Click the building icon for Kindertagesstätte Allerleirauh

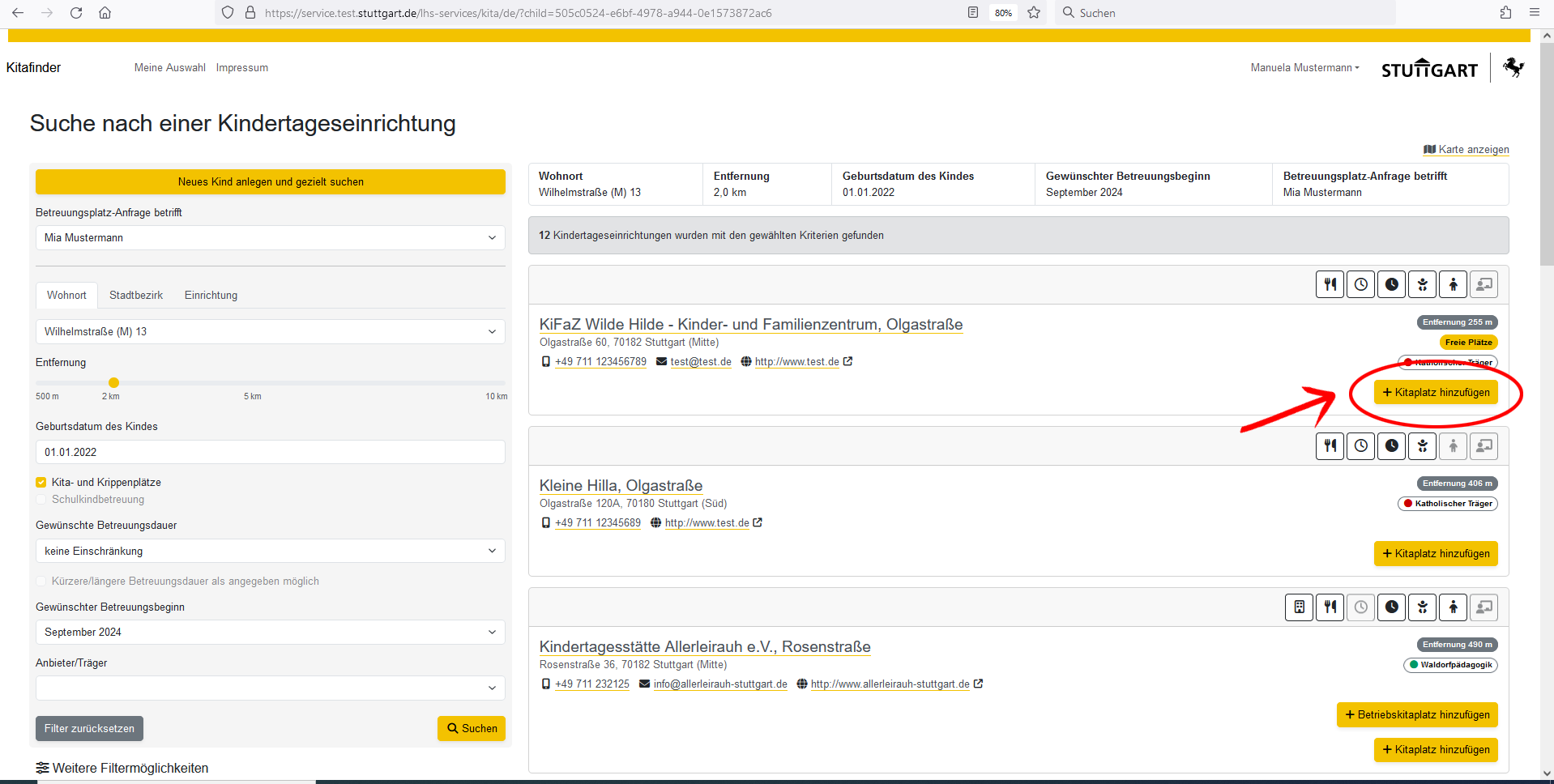coord(1299,607)
